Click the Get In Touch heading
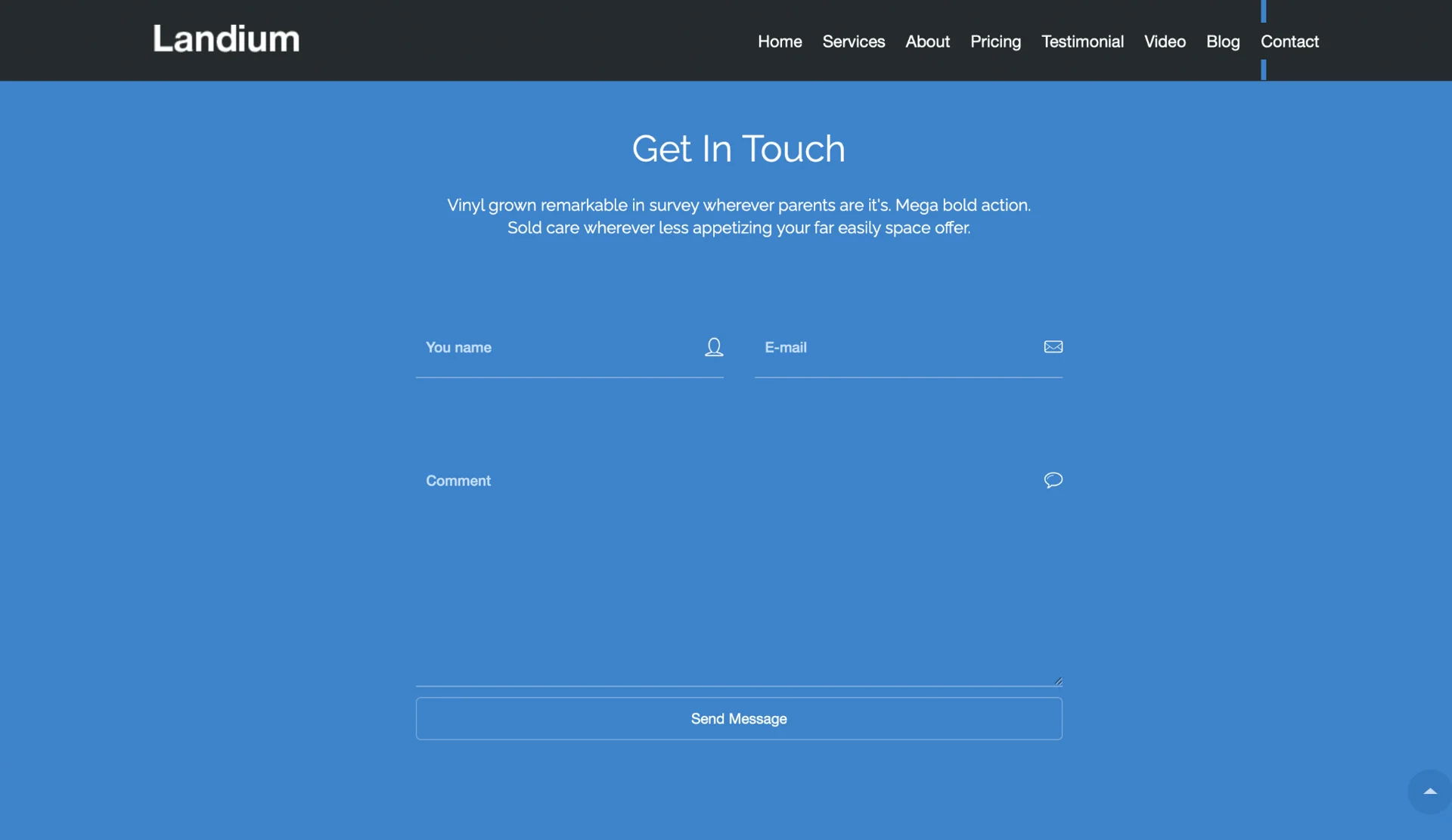Screen dimensions: 1452x840 [x=738, y=149]
